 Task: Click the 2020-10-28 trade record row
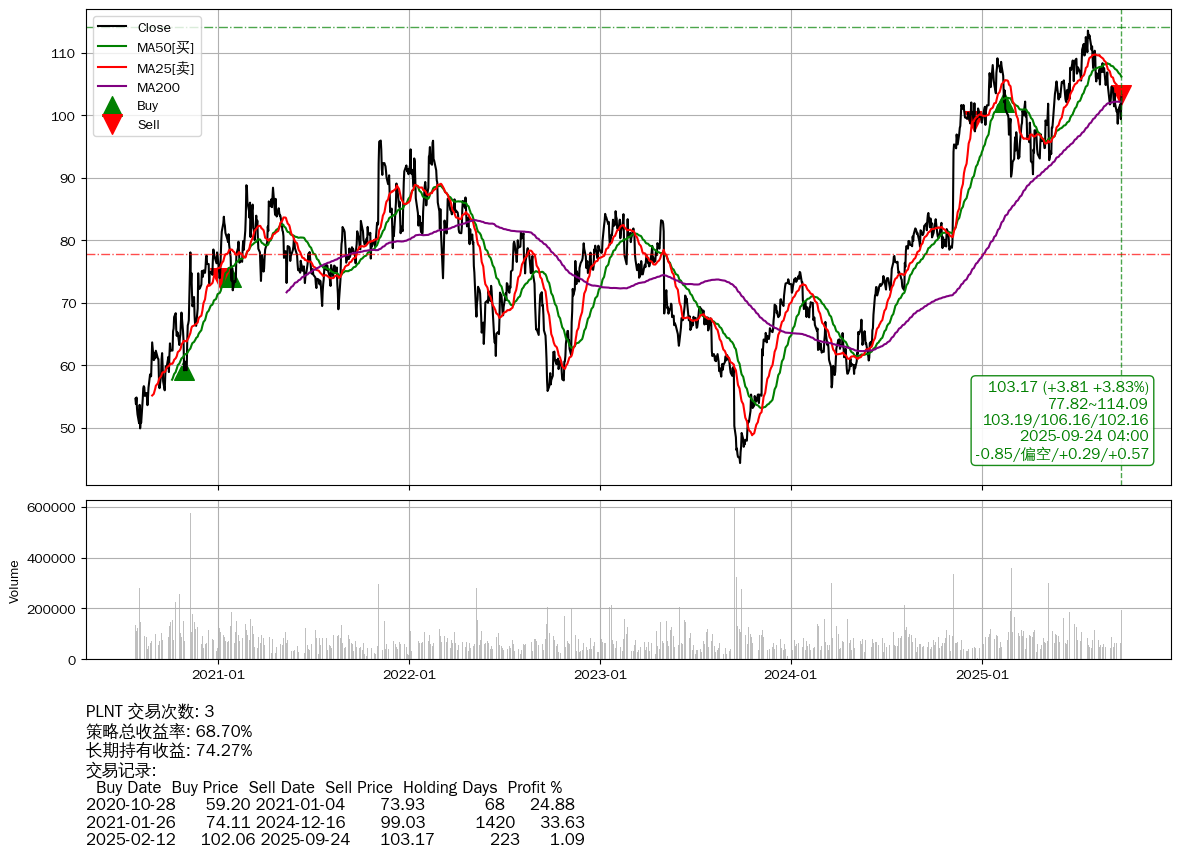tap(330, 804)
